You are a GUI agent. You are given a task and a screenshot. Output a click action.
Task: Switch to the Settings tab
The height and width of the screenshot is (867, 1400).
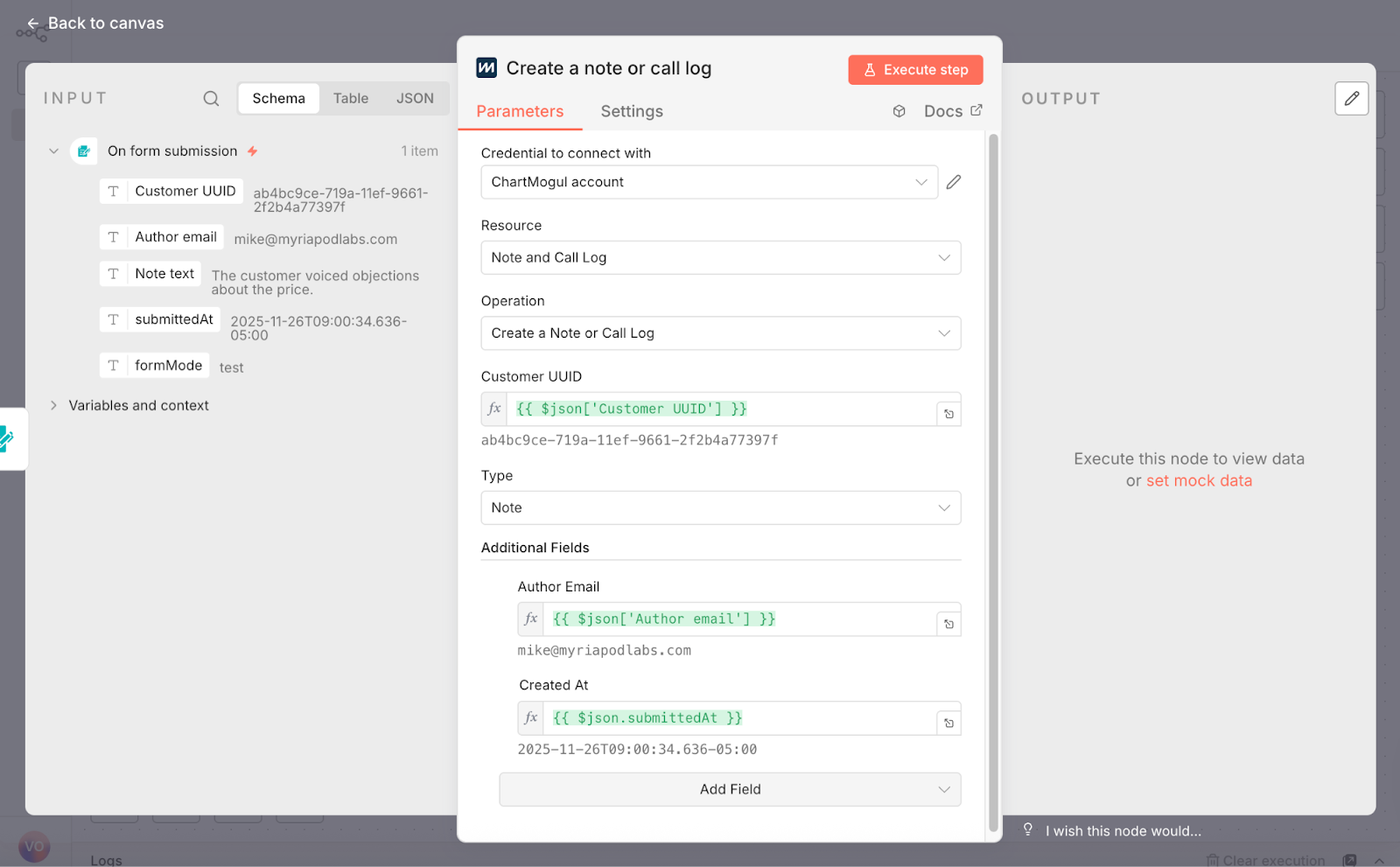pos(631,111)
